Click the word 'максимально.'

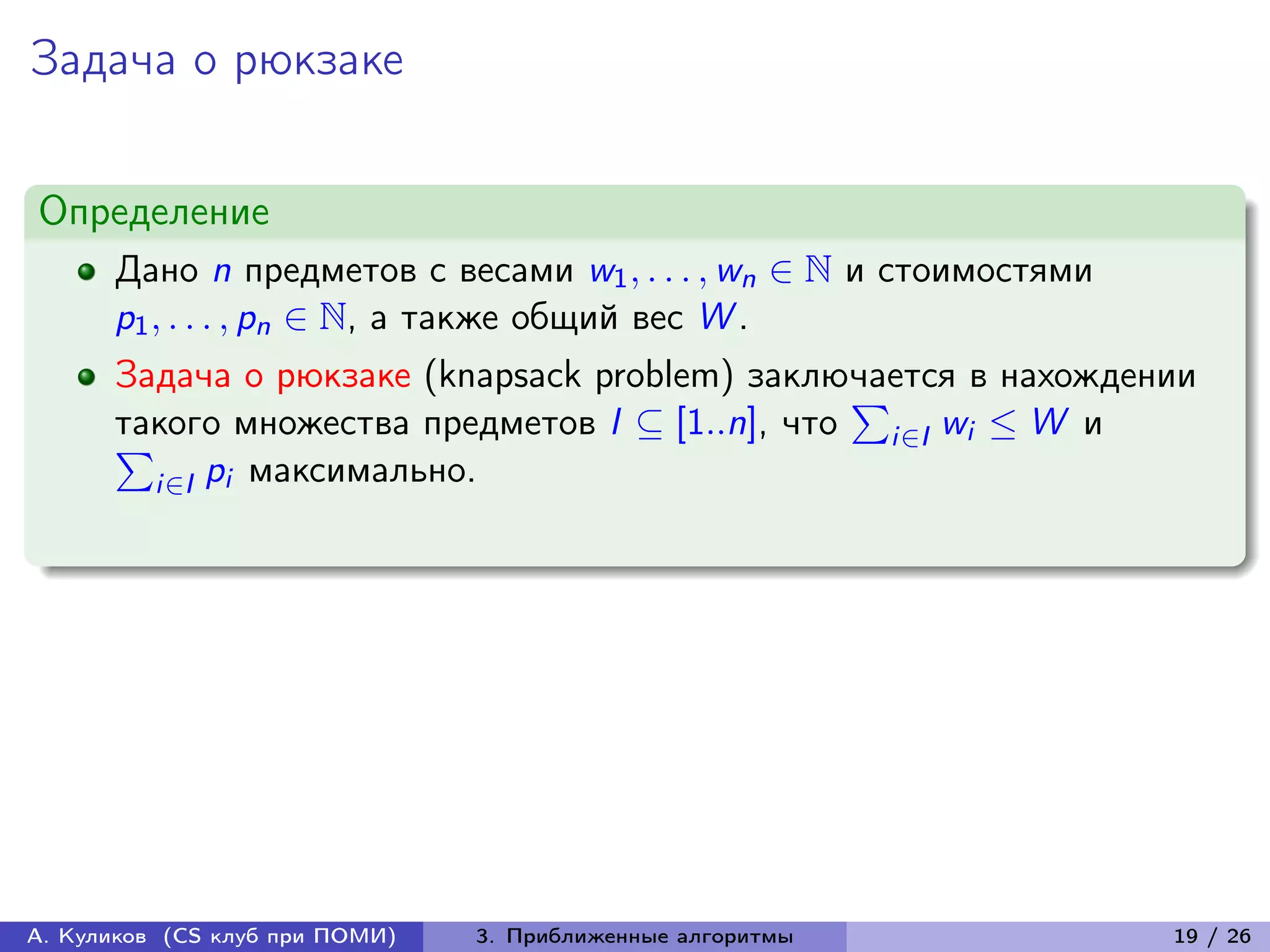pos(362,471)
